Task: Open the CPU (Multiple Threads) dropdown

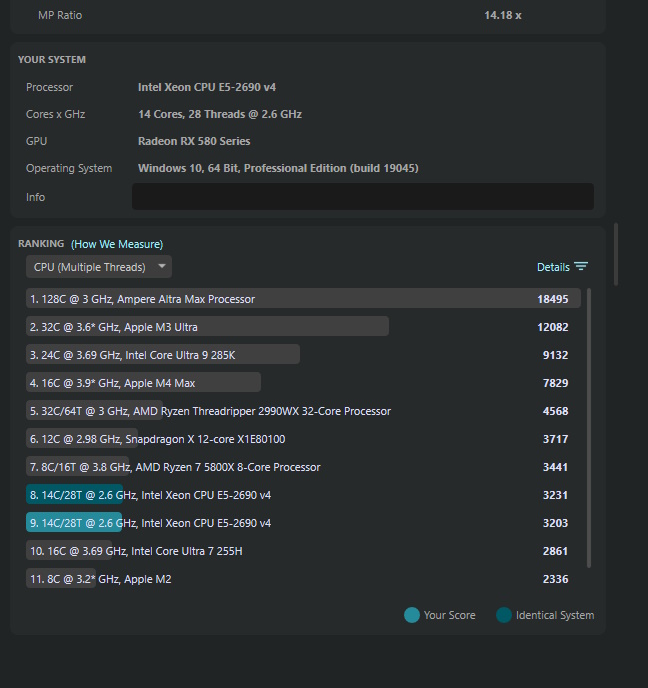Action: (x=99, y=267)
